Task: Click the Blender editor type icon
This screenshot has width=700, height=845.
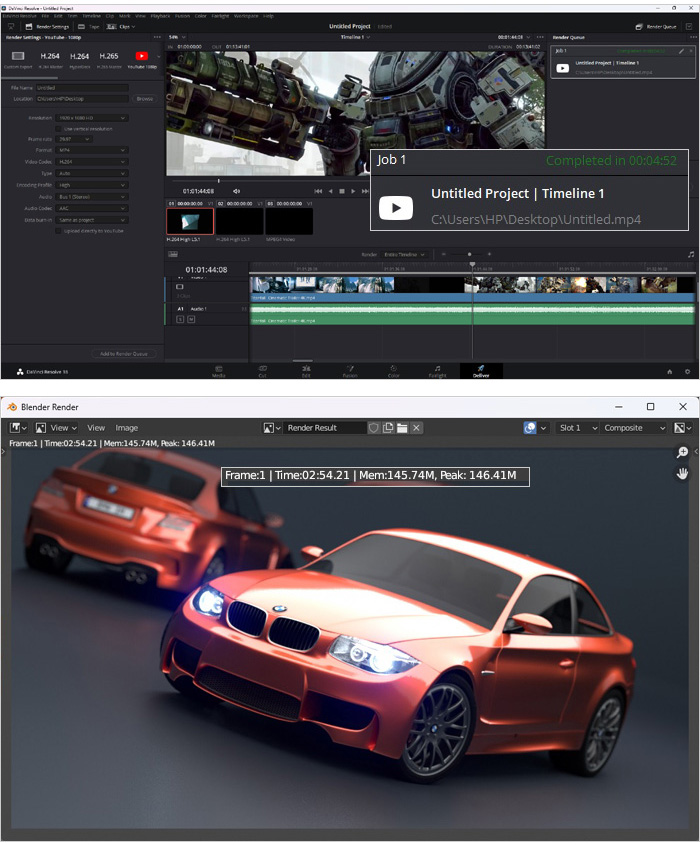Action: pyautogui.click(x=18, y=427)
